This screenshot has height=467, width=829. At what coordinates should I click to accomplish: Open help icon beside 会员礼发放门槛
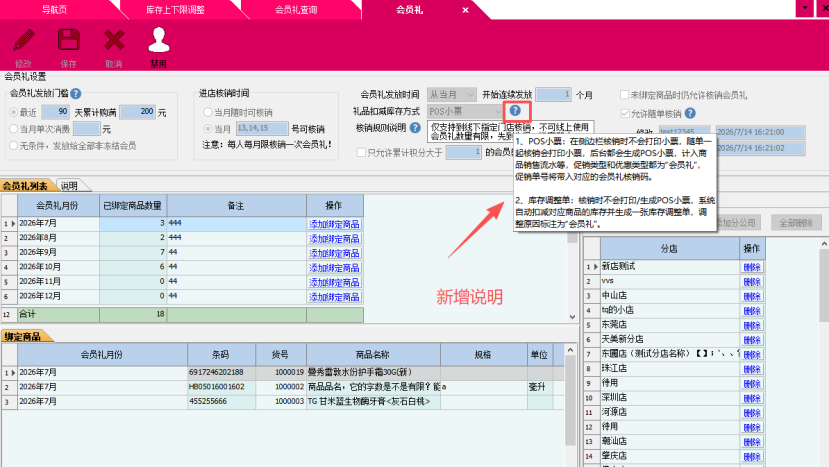click(x=76, y=94)
